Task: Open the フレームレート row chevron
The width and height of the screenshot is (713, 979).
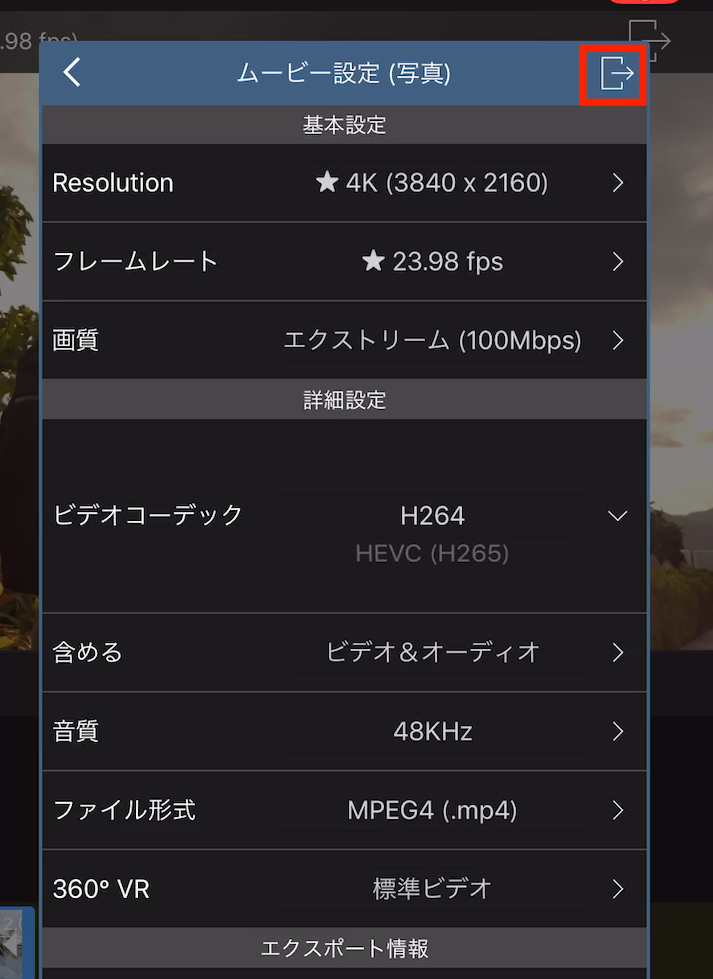Action: (x=618, y=262)
